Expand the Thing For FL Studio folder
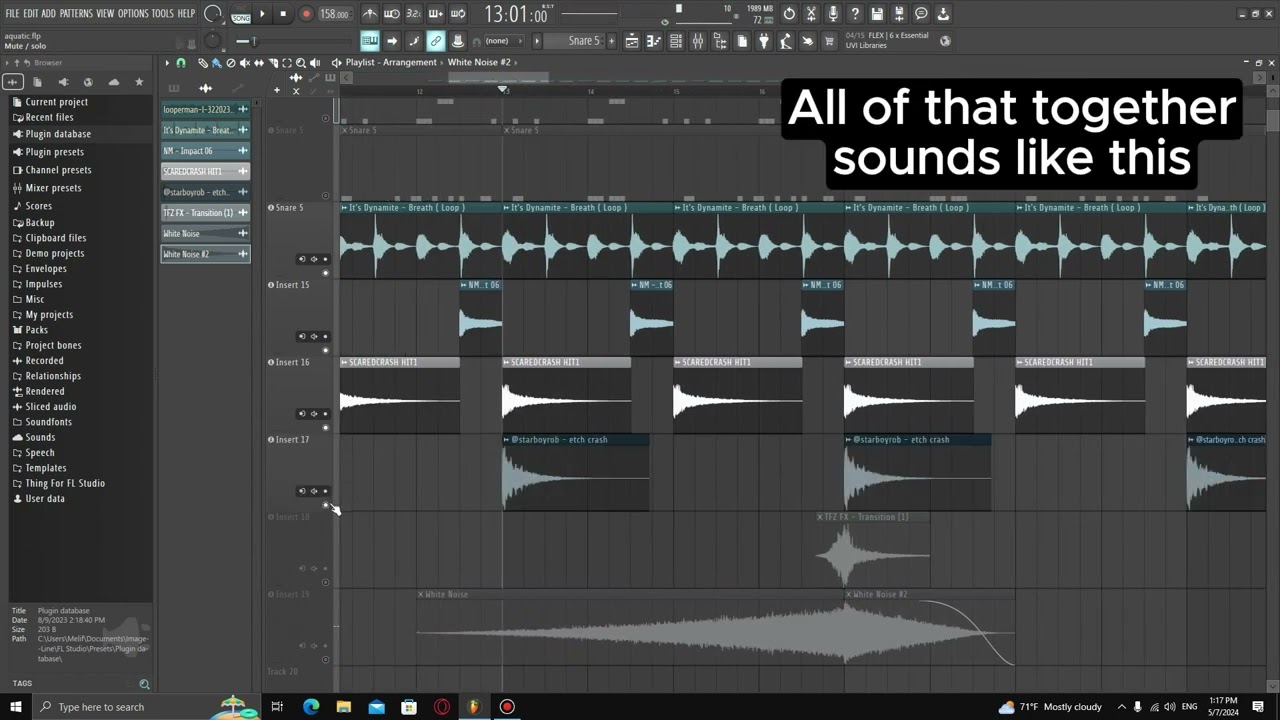The image size is (1280, 720). point(65,483)
